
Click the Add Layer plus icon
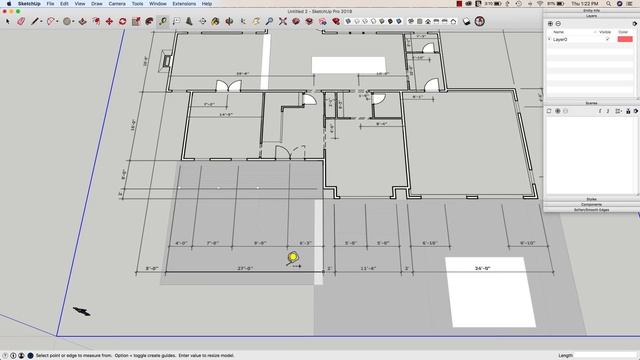tap(550, 24)
